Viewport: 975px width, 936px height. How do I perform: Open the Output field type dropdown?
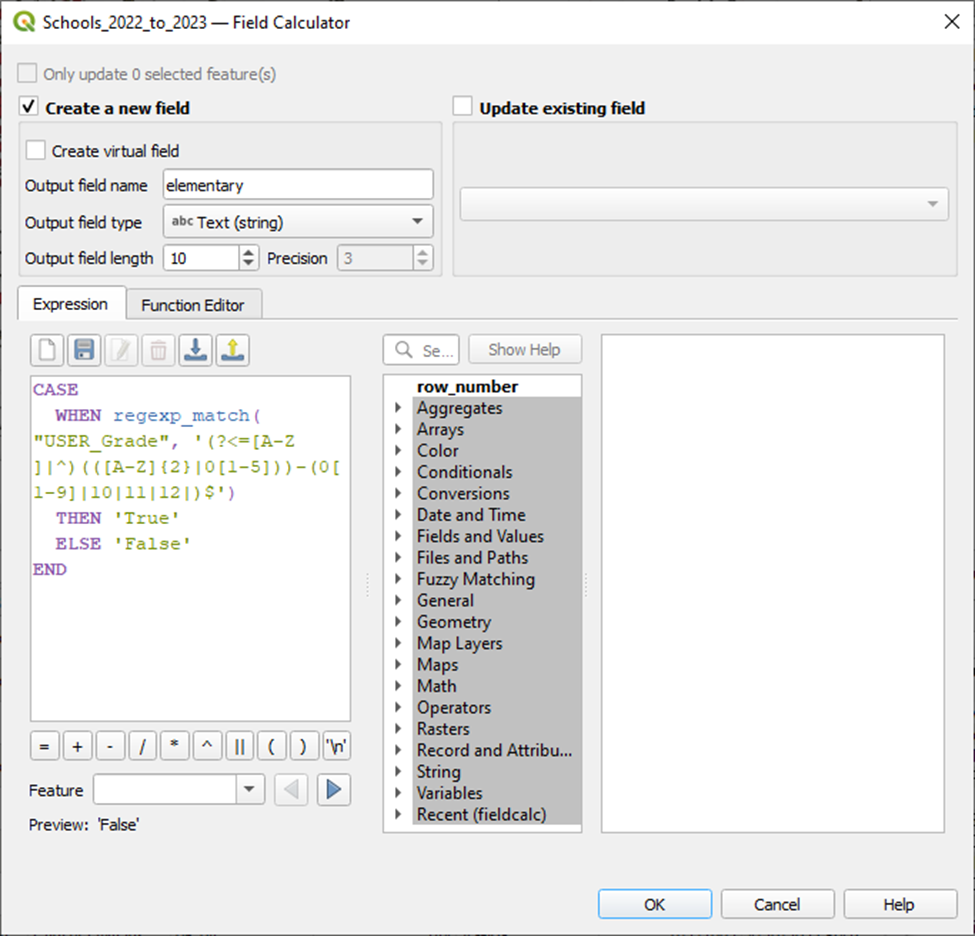(297, 222)
